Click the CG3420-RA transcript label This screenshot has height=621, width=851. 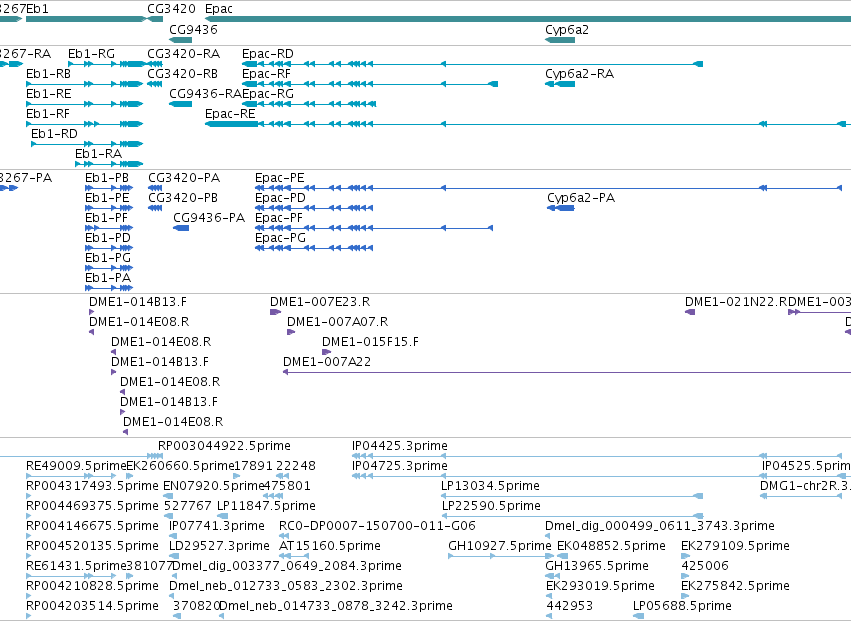pyautogui.click(x=183, y=54)
